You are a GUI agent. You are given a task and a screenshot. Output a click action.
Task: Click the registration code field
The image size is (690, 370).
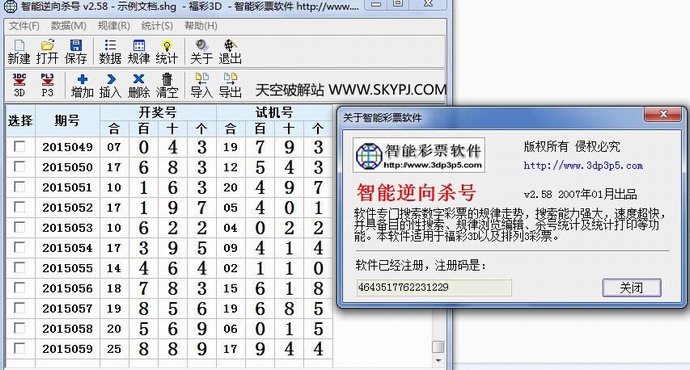coord(434,287)
